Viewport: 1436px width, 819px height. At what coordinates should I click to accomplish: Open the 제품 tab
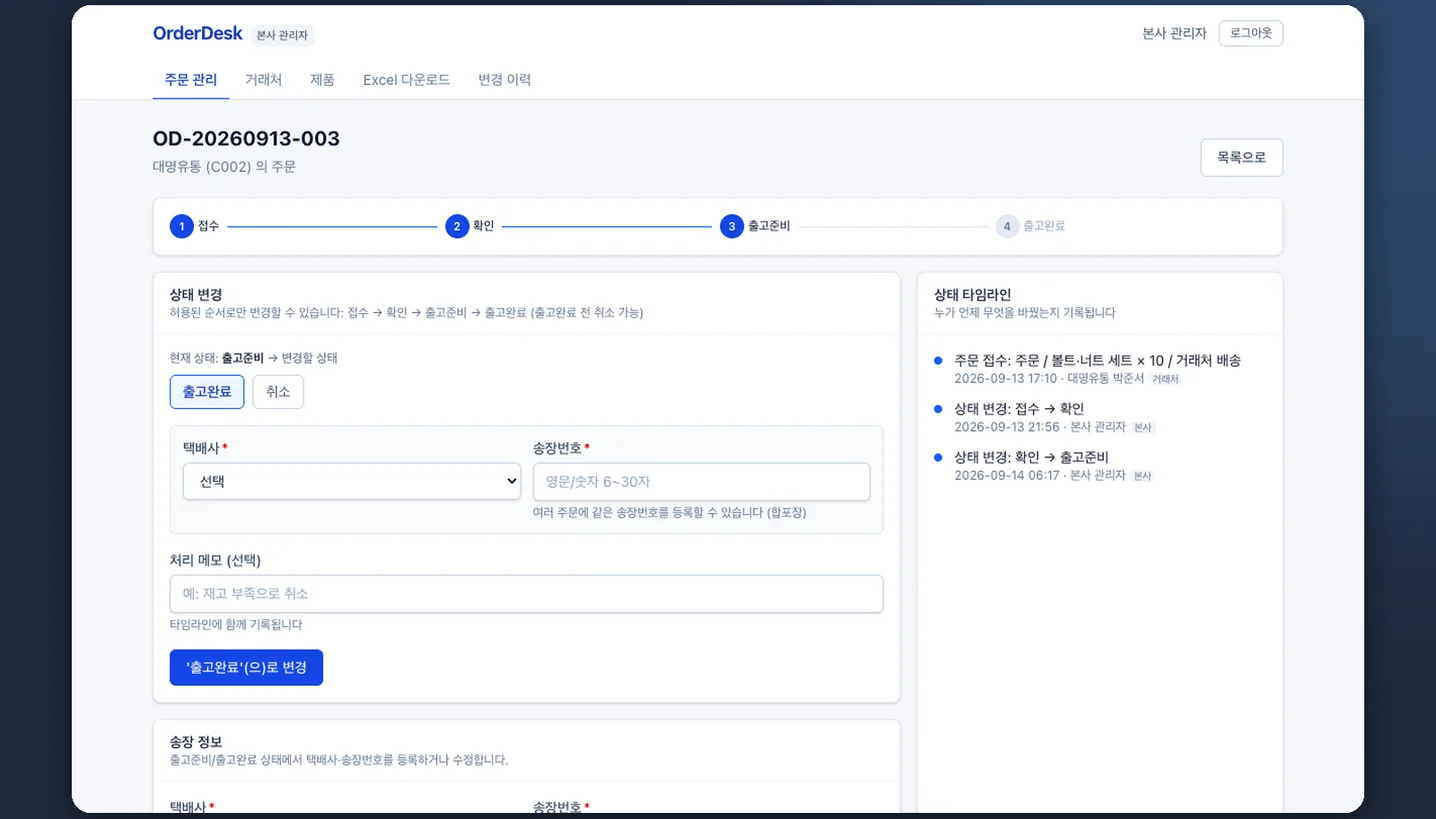pos(322,80)
